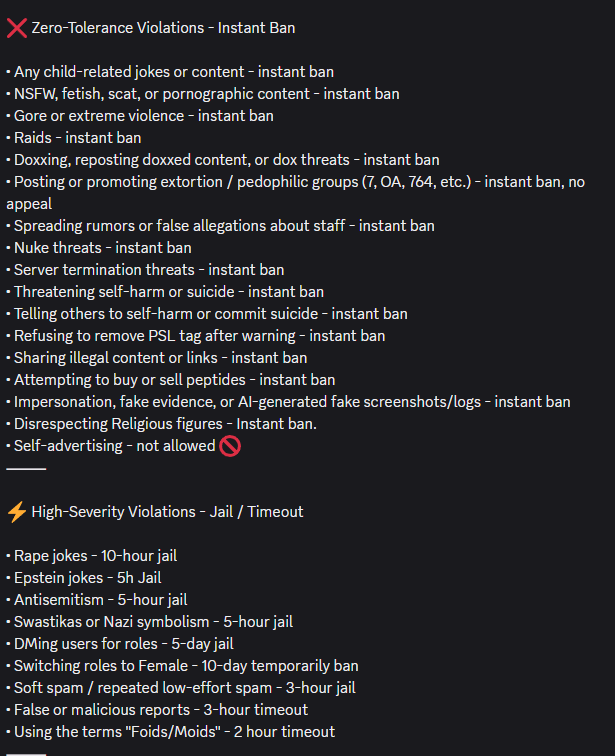This screenshot has width=615, height=756.
Task: Click the DMing users for roles line
Action: point(123,644)
